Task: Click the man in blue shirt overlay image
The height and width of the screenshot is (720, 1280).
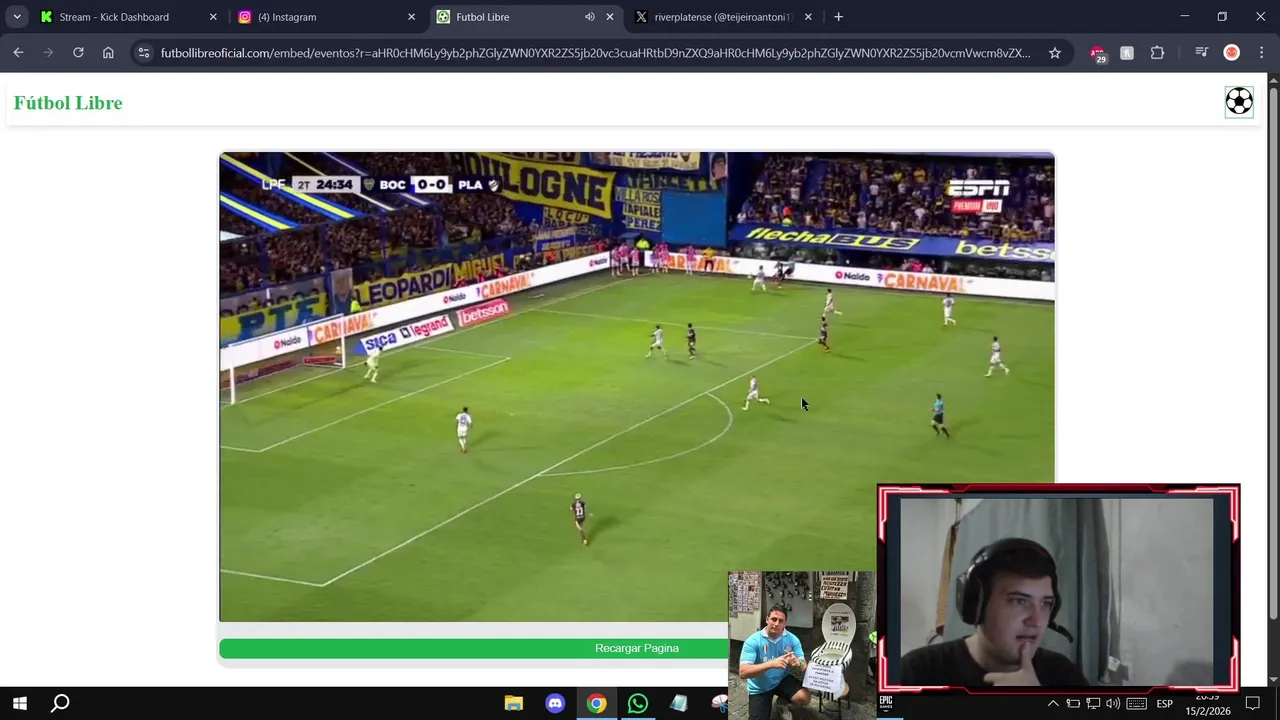Action: click(x=802, y=645)
